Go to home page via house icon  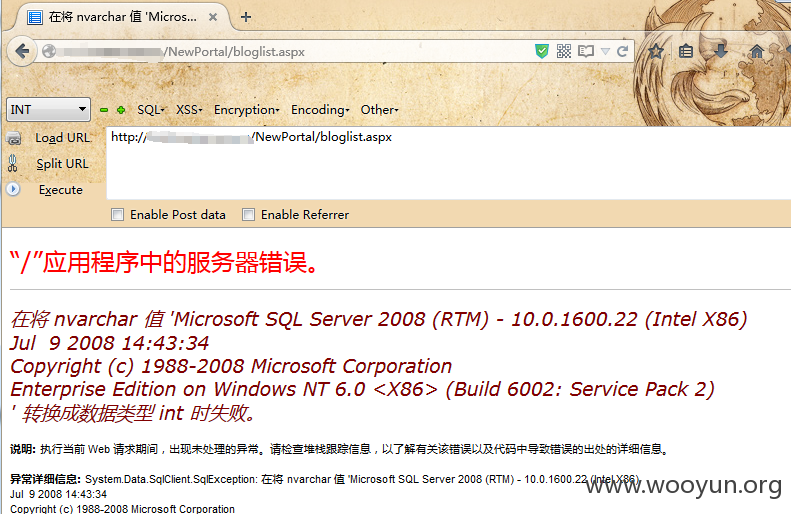[x=757, y=51]
